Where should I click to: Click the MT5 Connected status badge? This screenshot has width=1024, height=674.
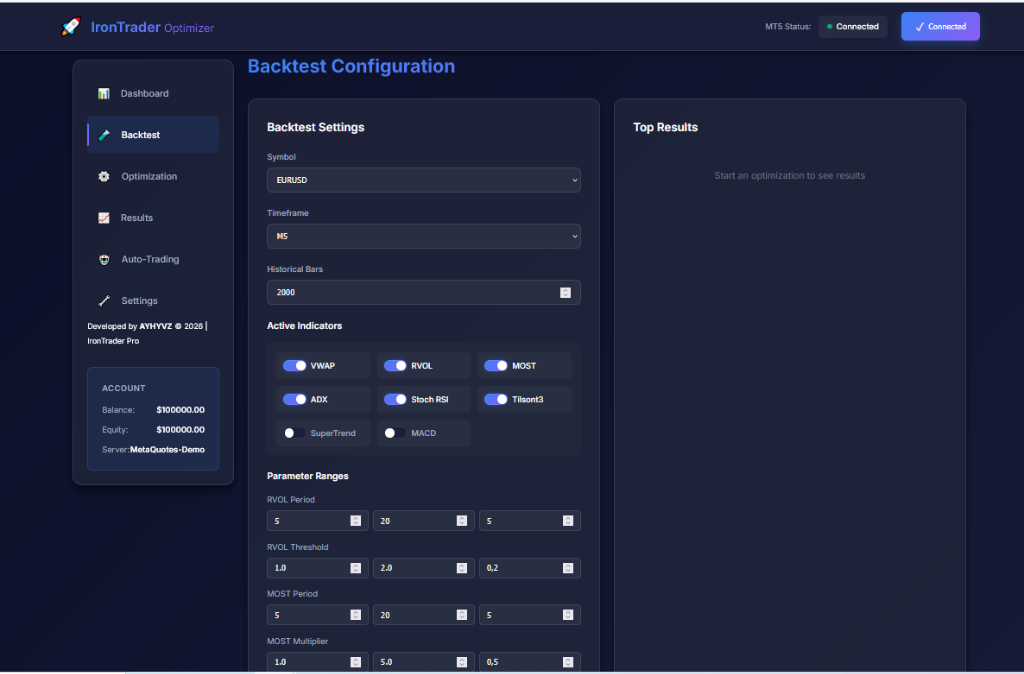click(x=852, y=27)
